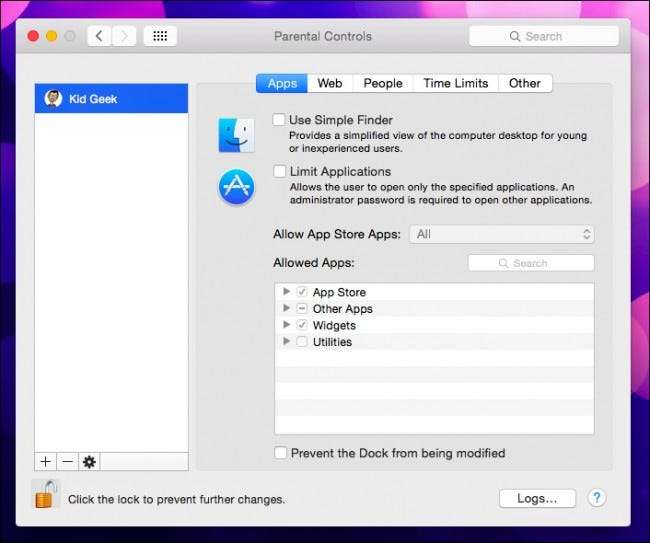
Task: Open the Time Limits tab
Action: click(456, 83)
